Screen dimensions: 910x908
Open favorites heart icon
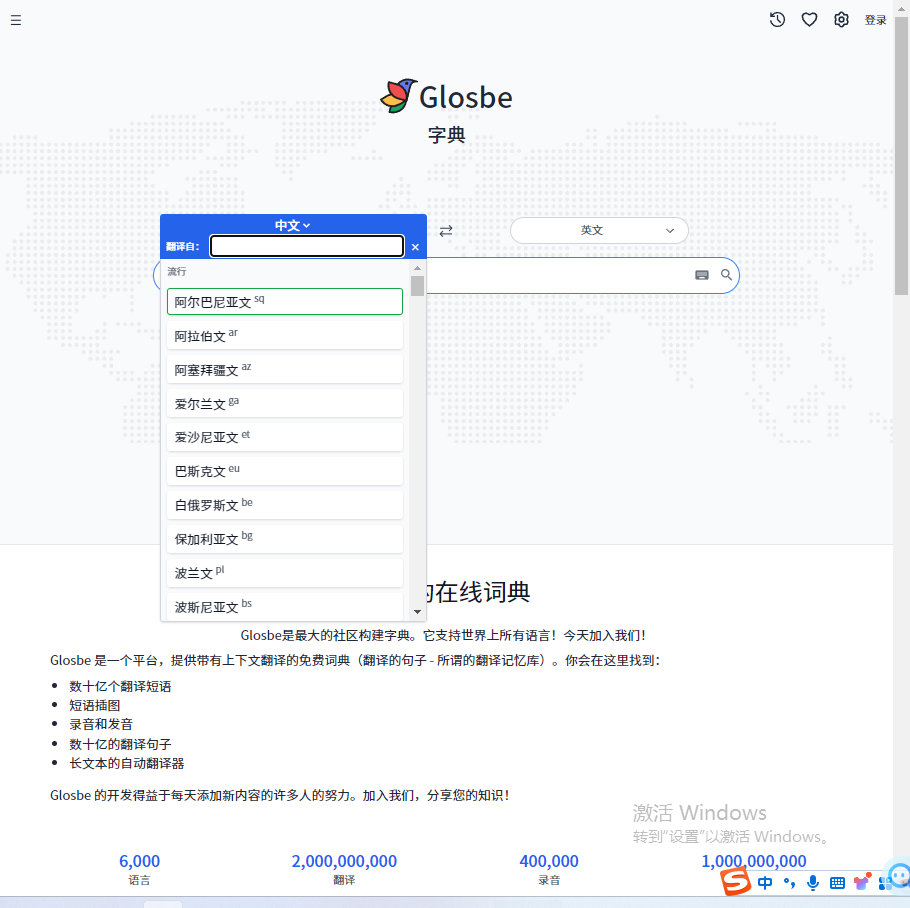809,20
